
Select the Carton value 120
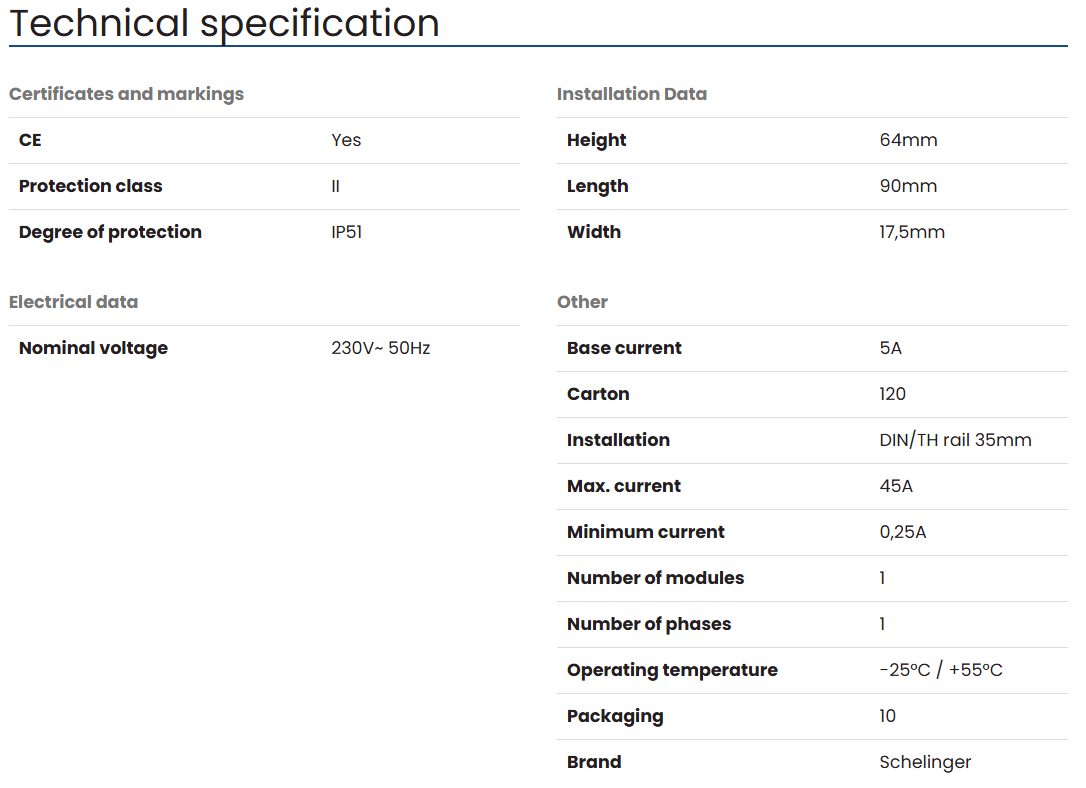click(x=892, y=394)
